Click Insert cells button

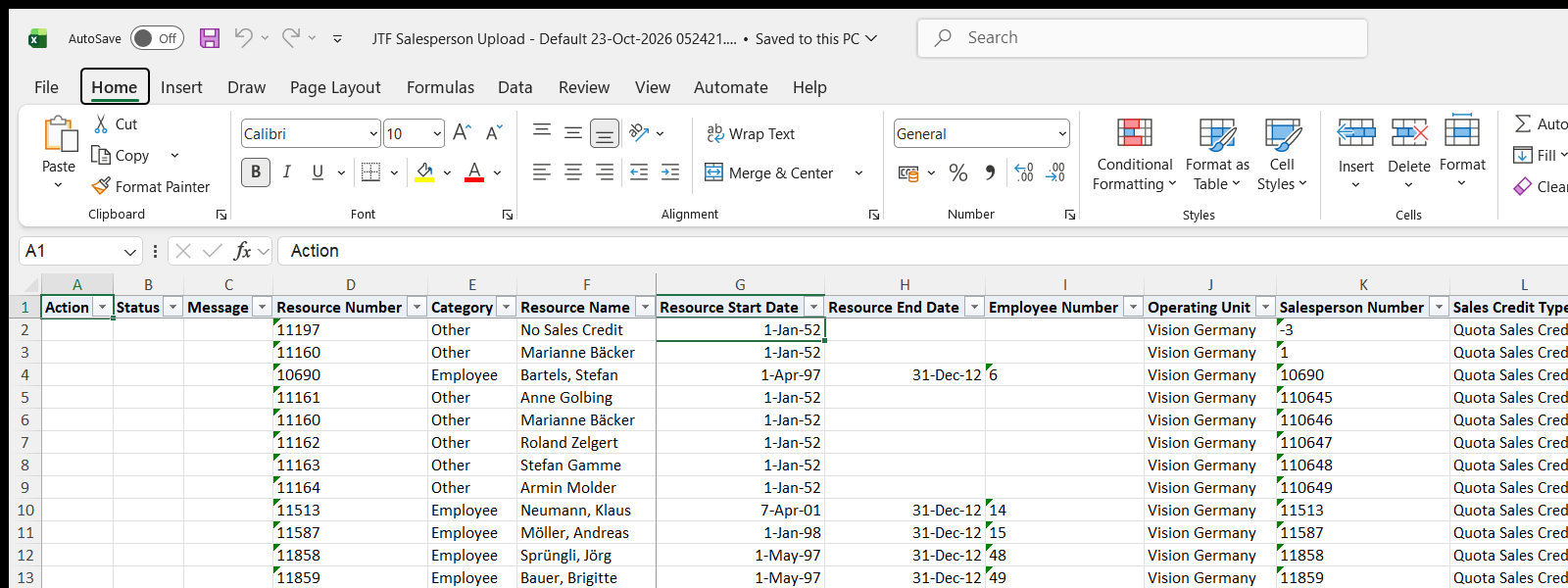coord(1356,155)
